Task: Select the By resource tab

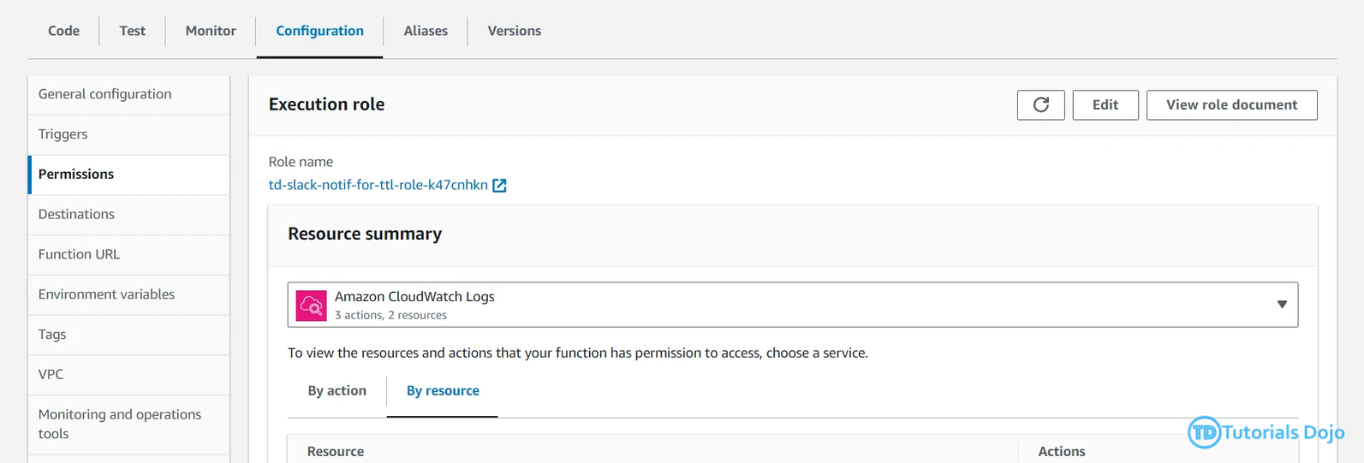Action: tap(443, 391)
